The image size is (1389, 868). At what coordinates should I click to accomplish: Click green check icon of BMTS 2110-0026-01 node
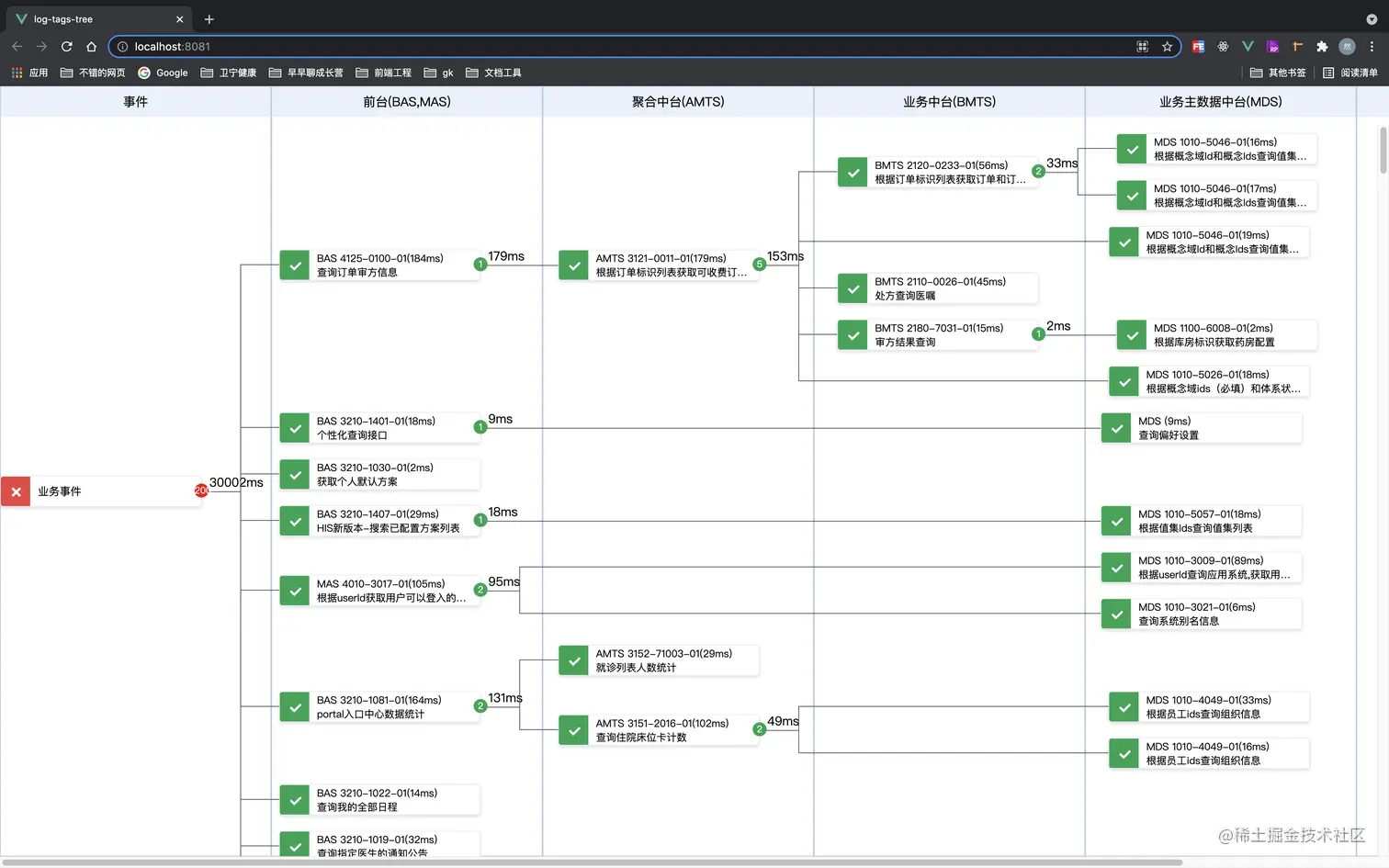[853, 288]
